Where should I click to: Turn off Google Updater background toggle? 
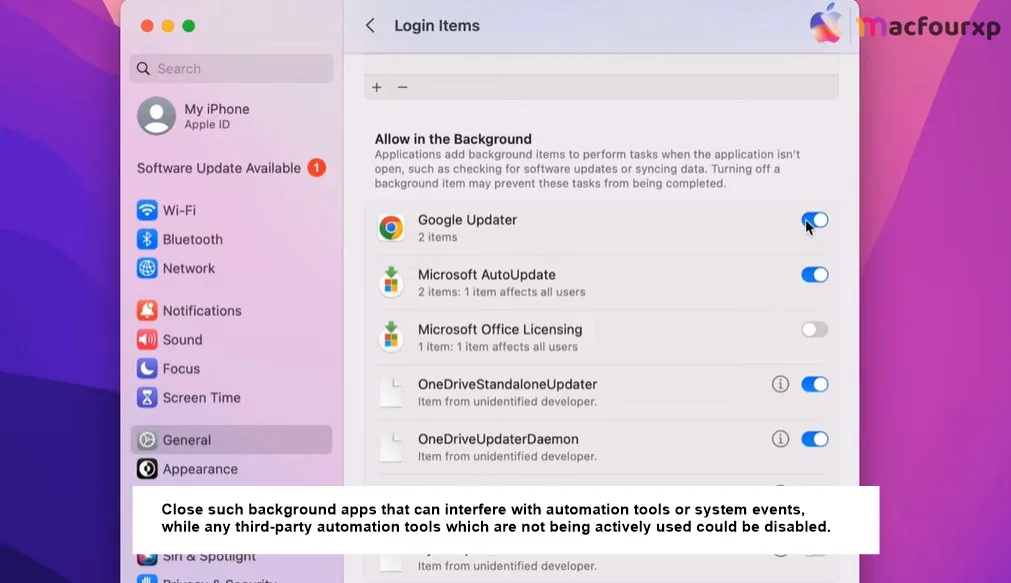[x=815, y=221]
